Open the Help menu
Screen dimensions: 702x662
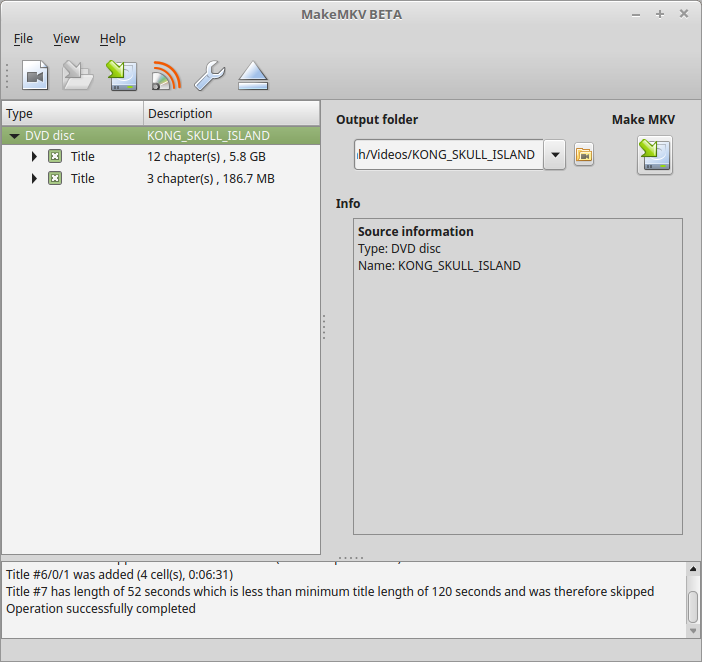click(x=112, y=39)
